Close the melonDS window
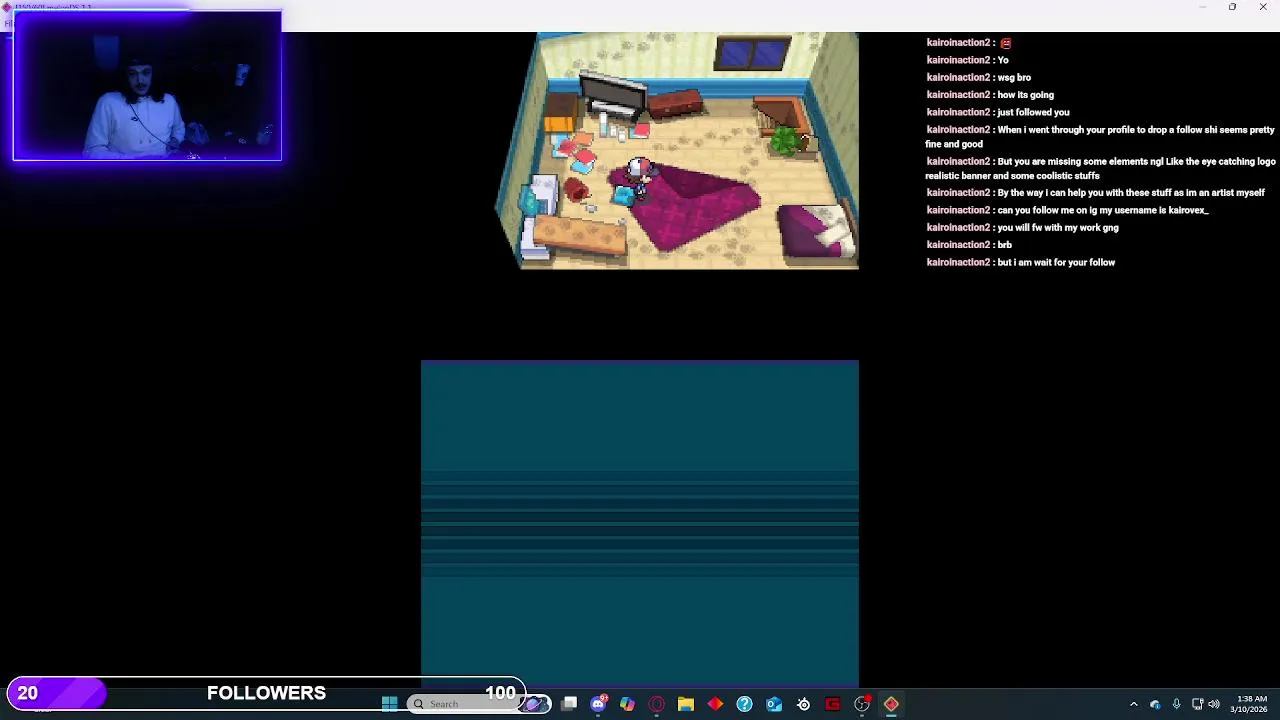This screenshot has height=720, width=1280. point(1262,7)
